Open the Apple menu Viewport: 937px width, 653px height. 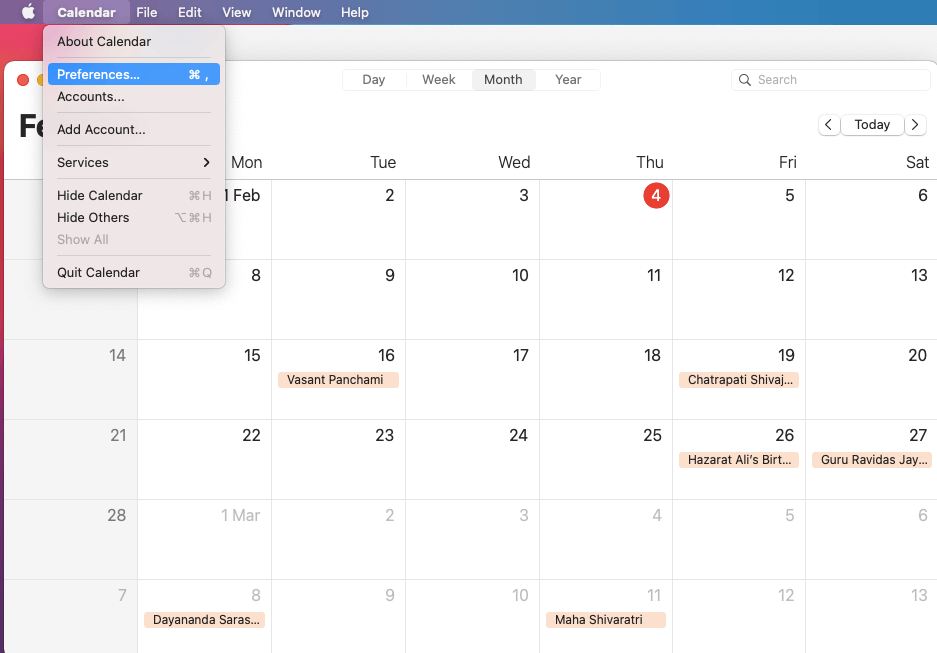coord(26,12)
